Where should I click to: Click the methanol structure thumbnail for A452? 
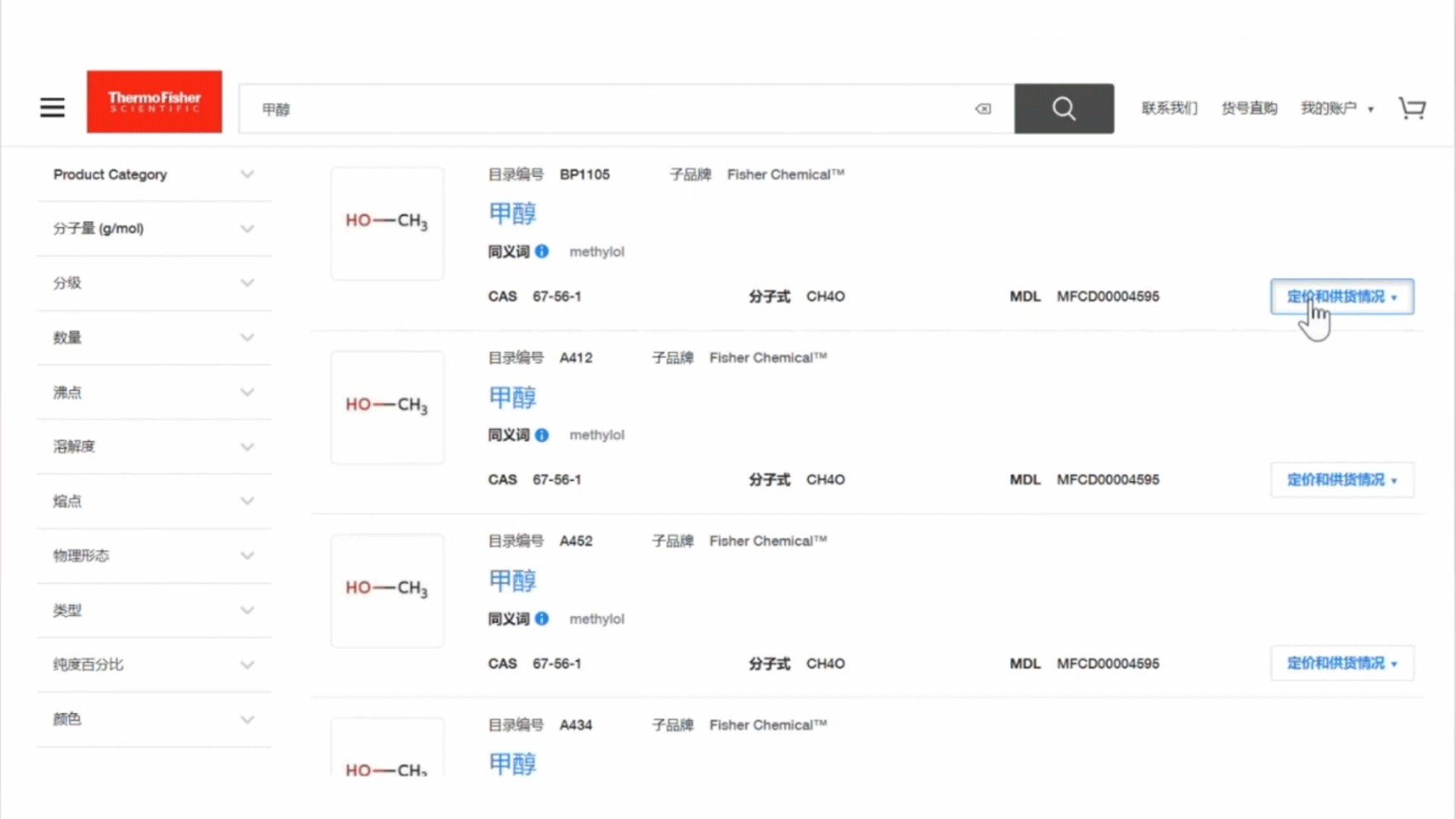pyautogui.click(x=387, y=589)
